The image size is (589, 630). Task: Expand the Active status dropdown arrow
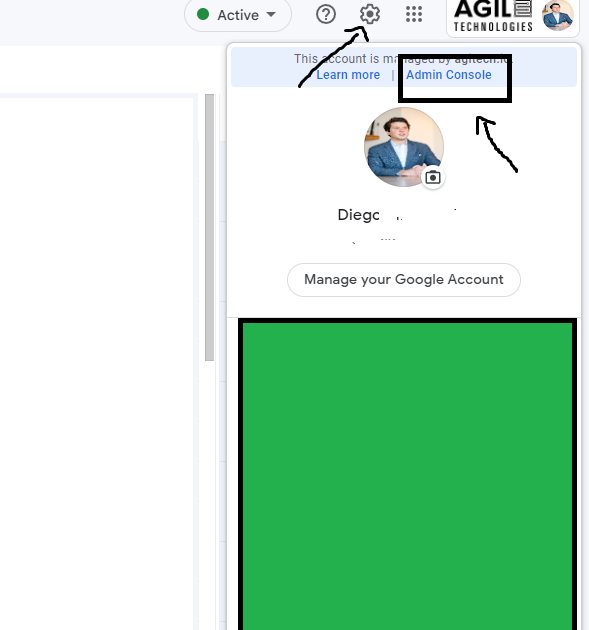point(271,15)
